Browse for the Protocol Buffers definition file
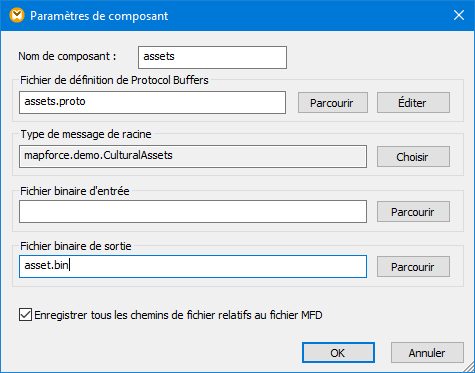This screenshot has width=475, height=373. (x=333, y=103)
